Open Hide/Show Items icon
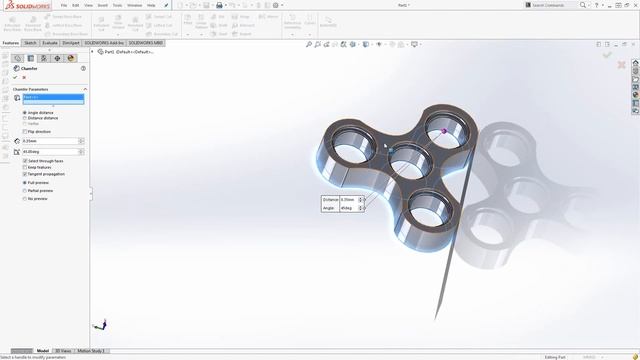This screenshot has width=640, height=360. 379,44
